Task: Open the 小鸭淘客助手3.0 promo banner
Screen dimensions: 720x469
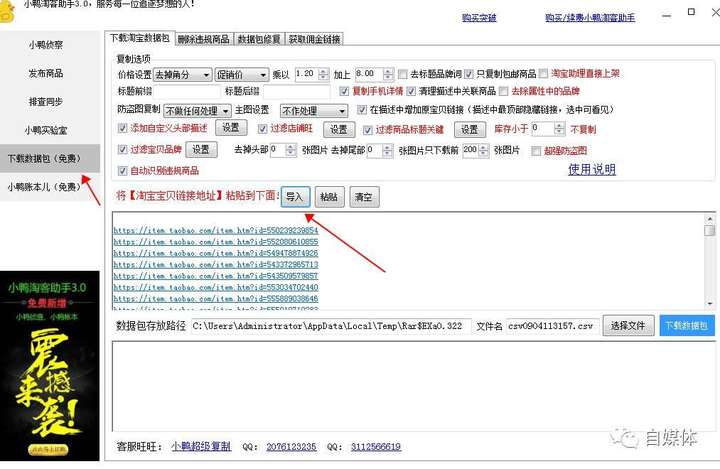Action: point(50,366)
